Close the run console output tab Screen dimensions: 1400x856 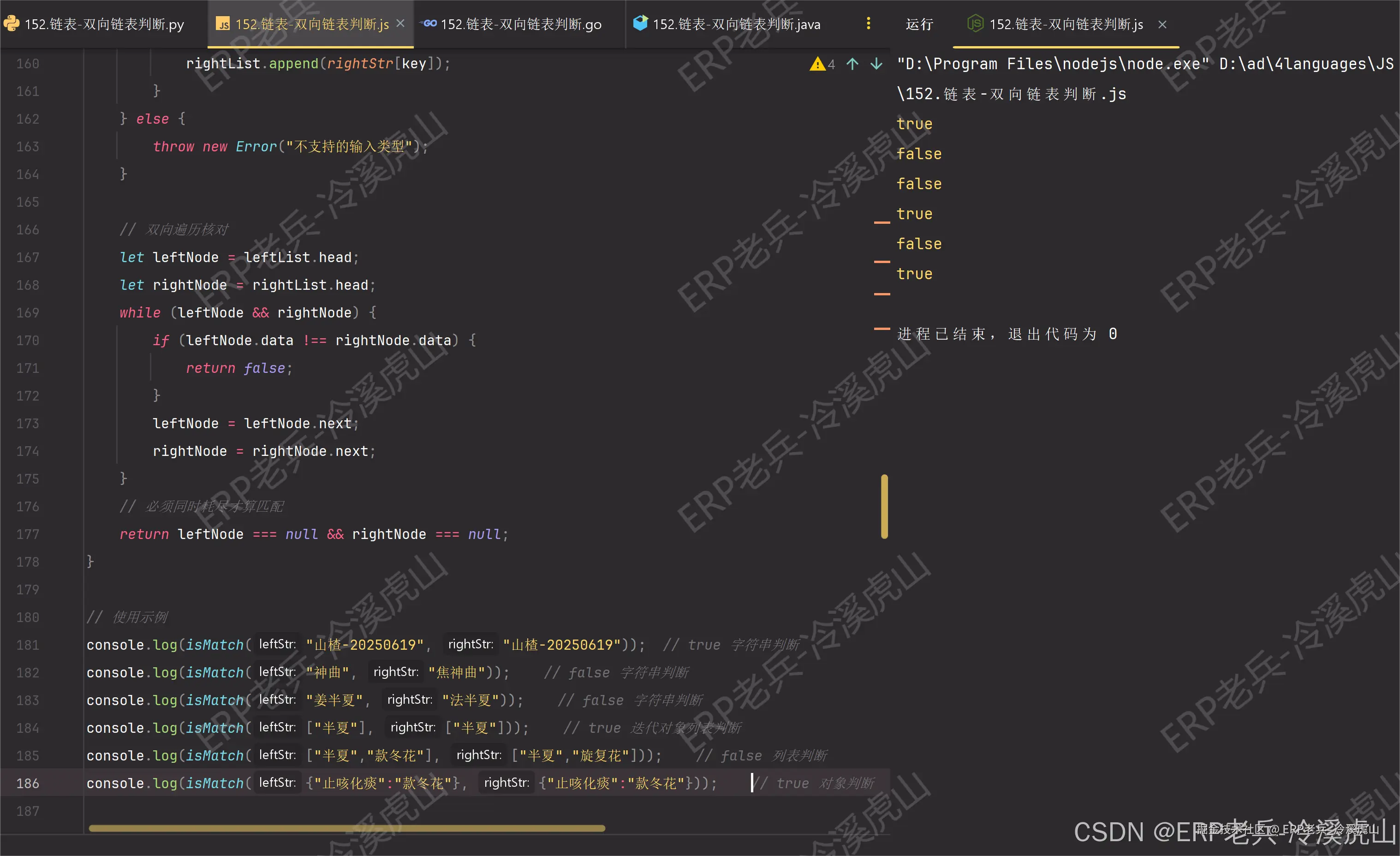coord(1162,24)
